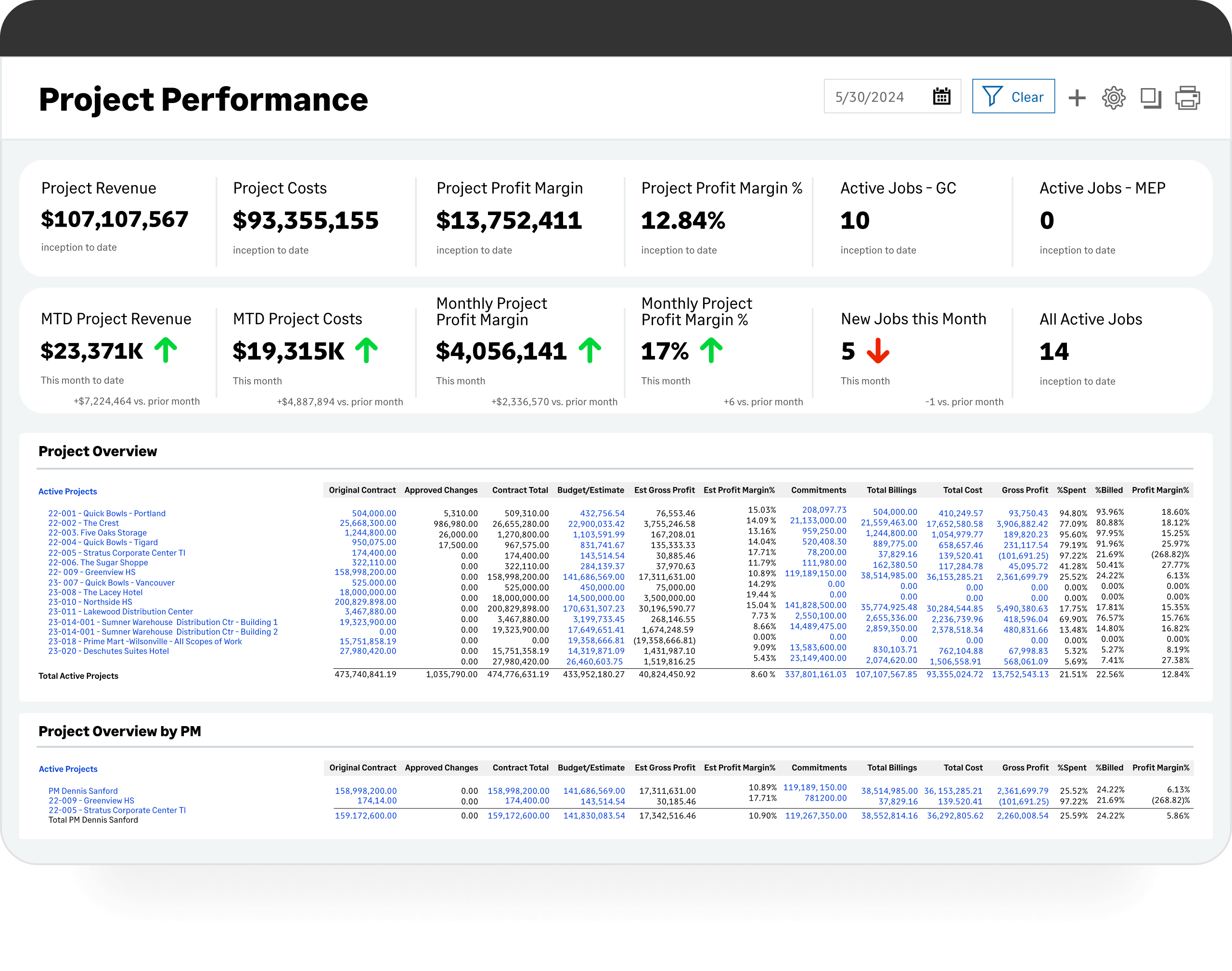Click Project Costs $93,355,155 card

click(306, 218)
